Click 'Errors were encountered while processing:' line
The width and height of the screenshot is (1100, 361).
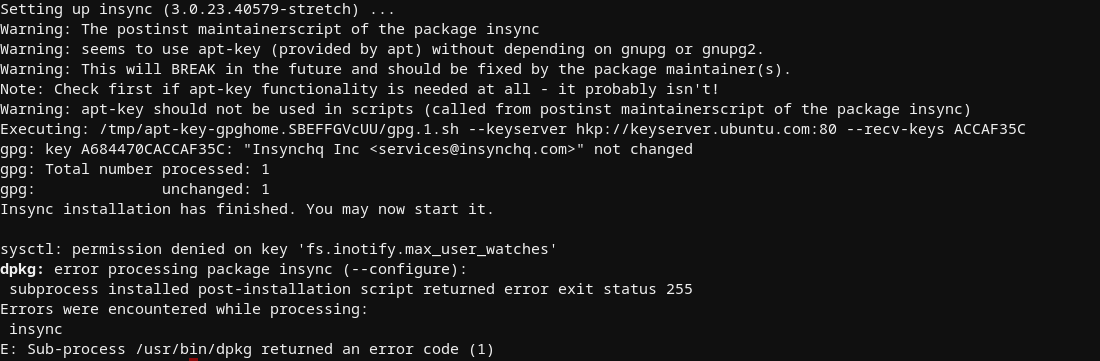(x=185, y=309)
